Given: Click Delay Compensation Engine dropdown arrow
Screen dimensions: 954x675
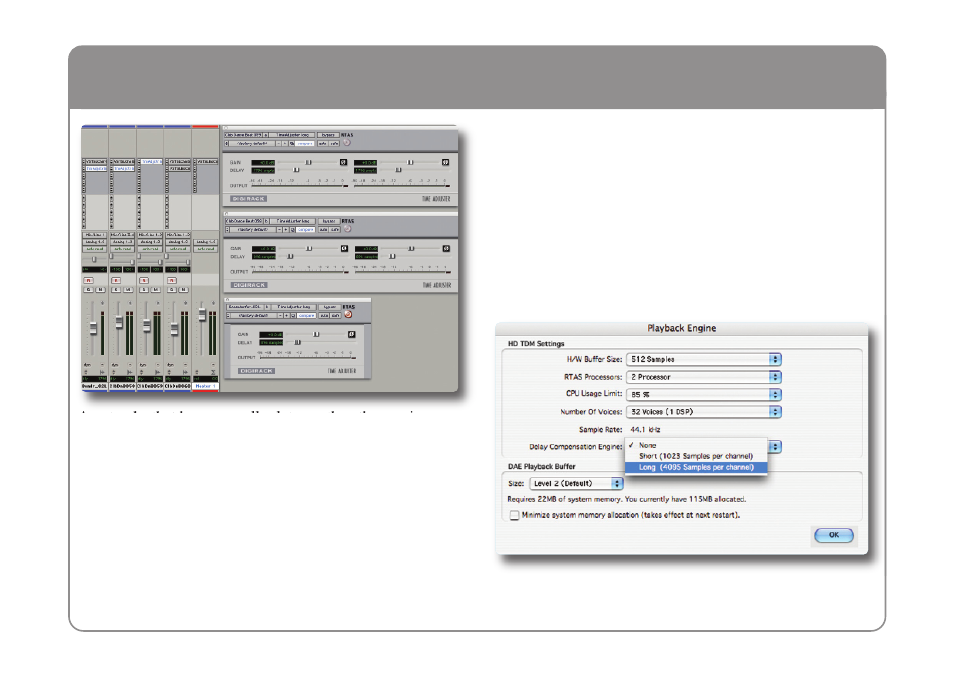Looking at the screenshot, I should tap(775, 447).
